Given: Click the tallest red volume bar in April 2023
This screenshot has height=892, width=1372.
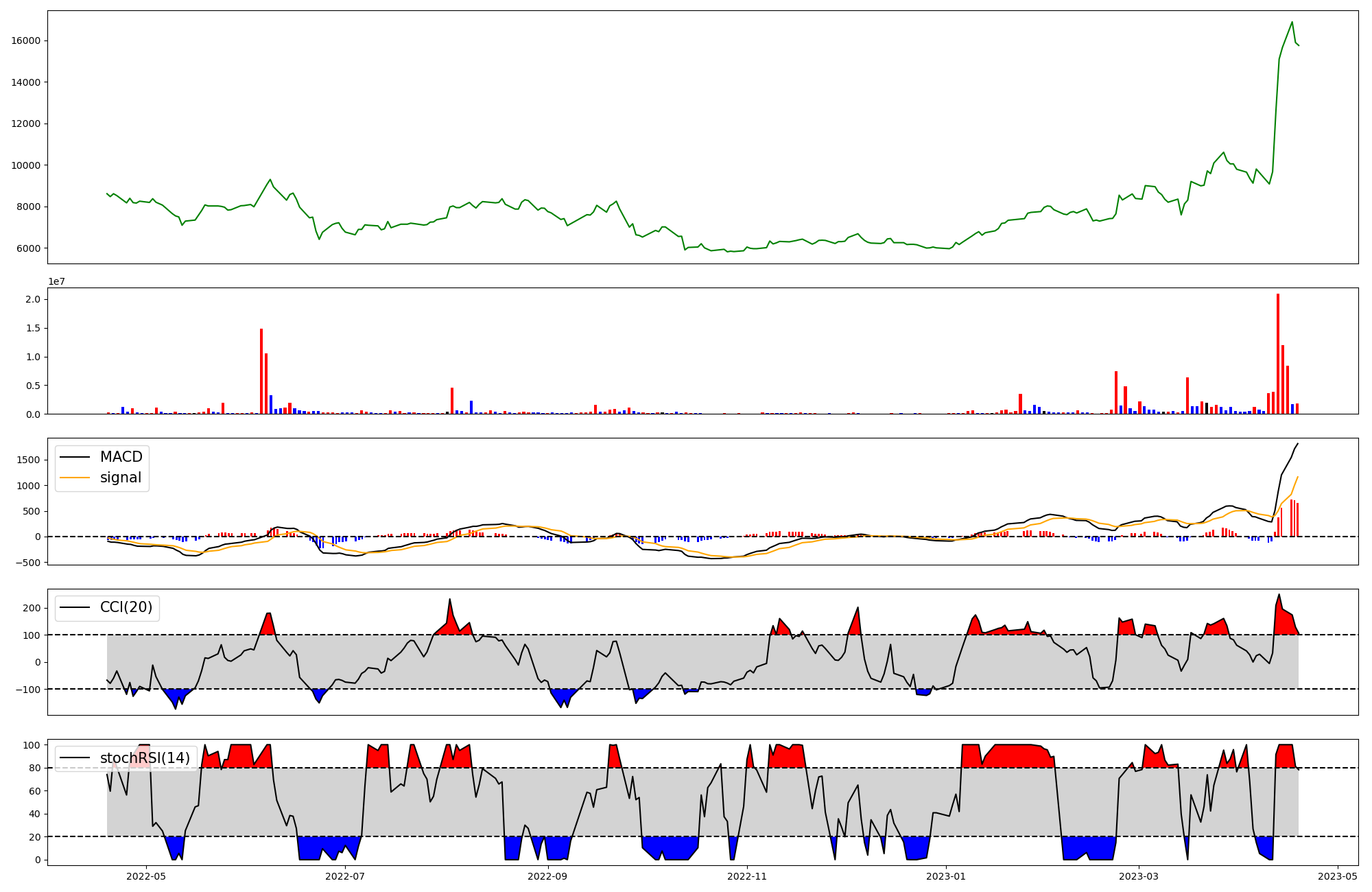Looking at the screenshot, I should click(x=1278, y=353).
